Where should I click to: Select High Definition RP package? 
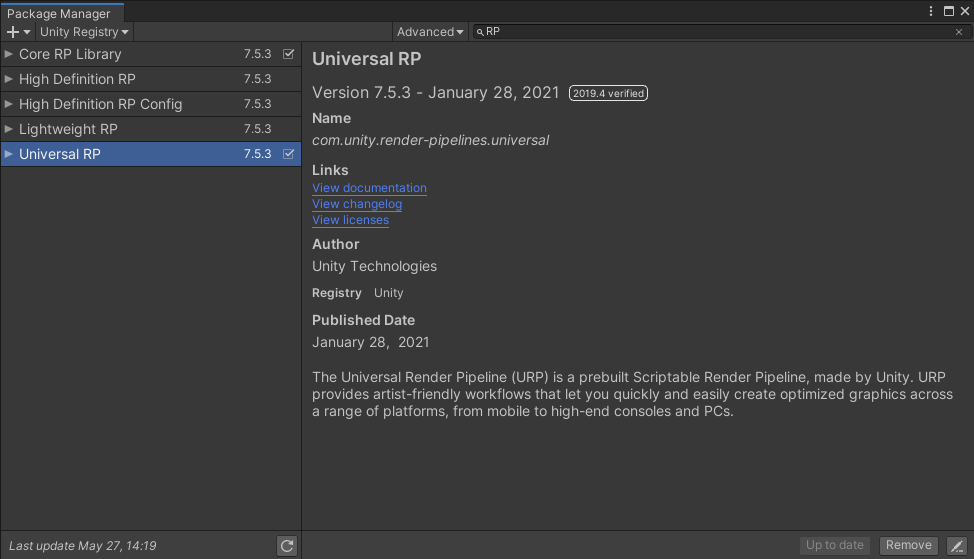tap(151, 79)
